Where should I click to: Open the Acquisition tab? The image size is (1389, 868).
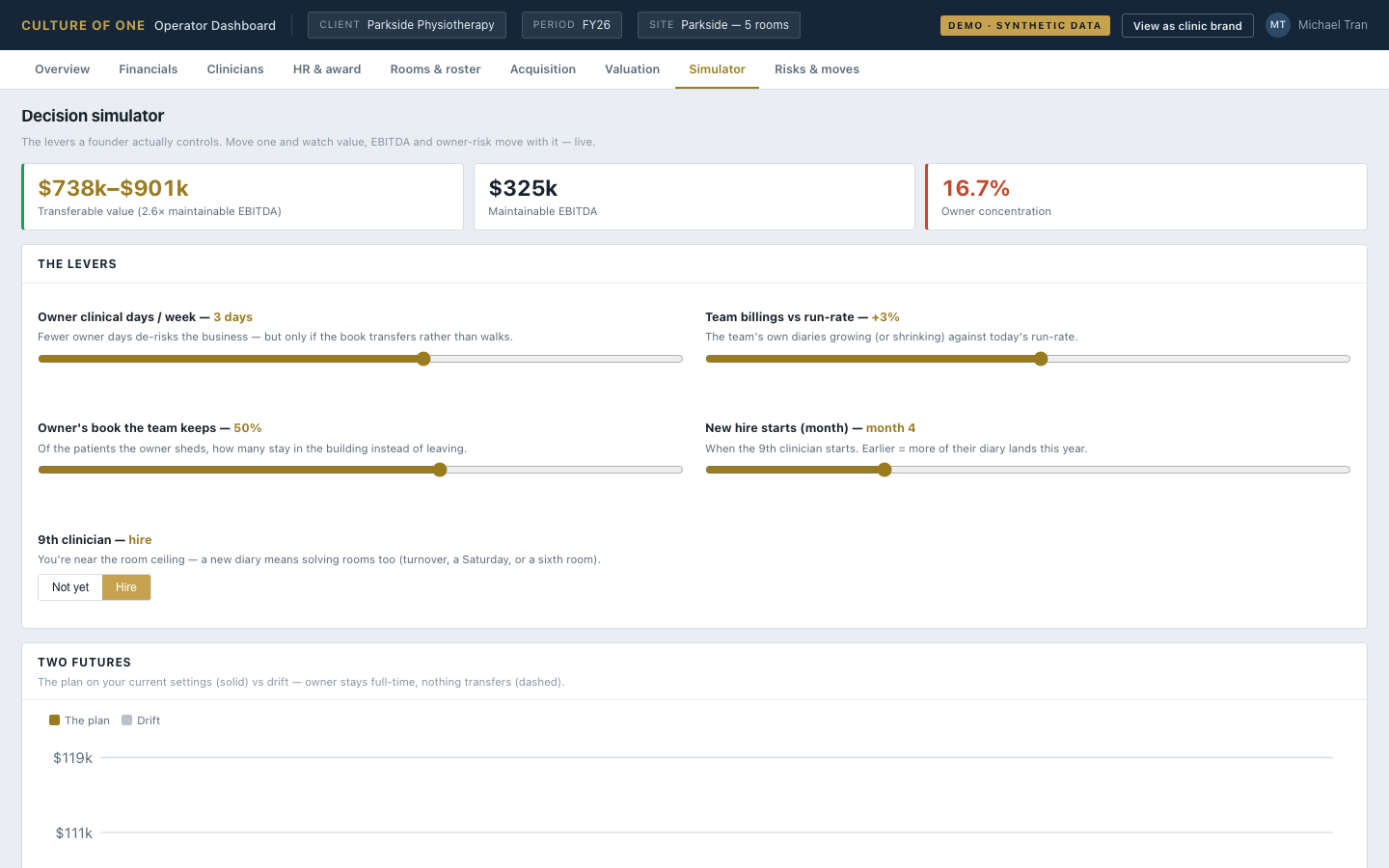[x=543, y=69]
